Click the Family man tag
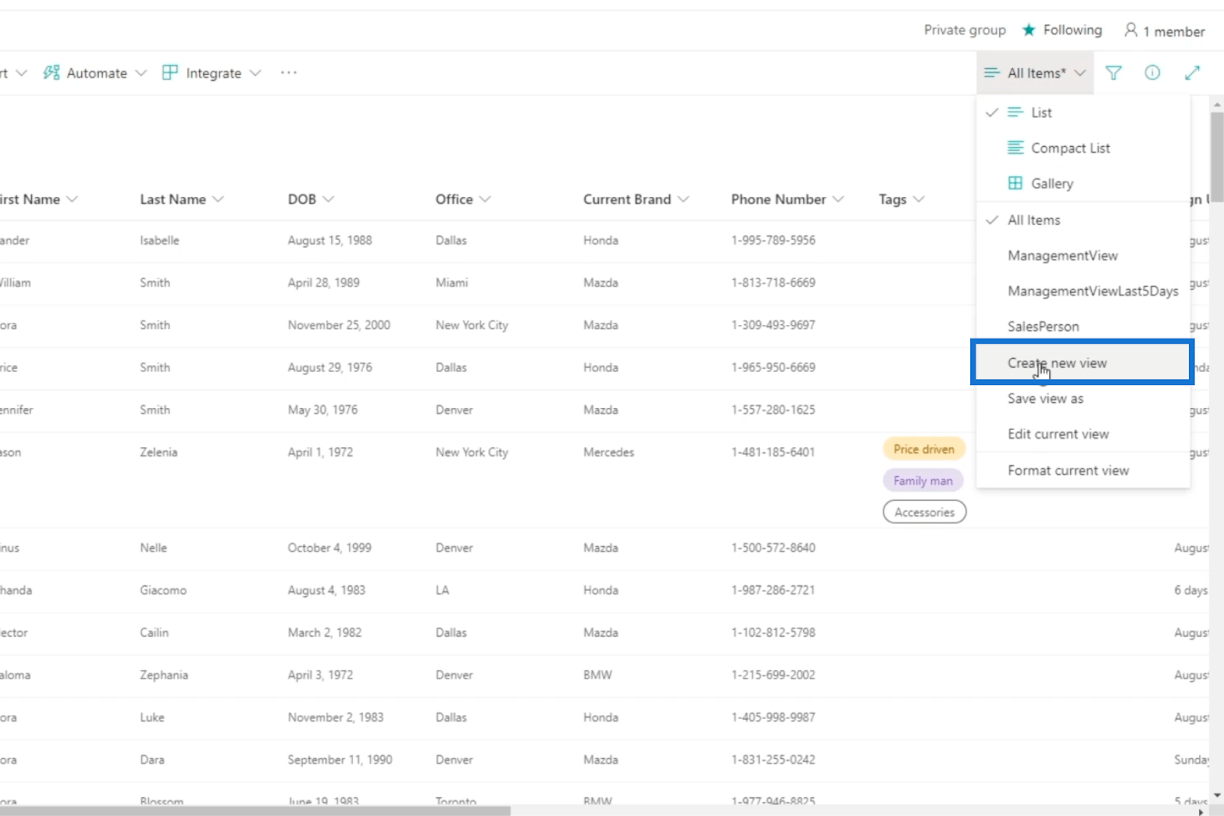The width and height of the screenshot is (1224, 816). 923,481
